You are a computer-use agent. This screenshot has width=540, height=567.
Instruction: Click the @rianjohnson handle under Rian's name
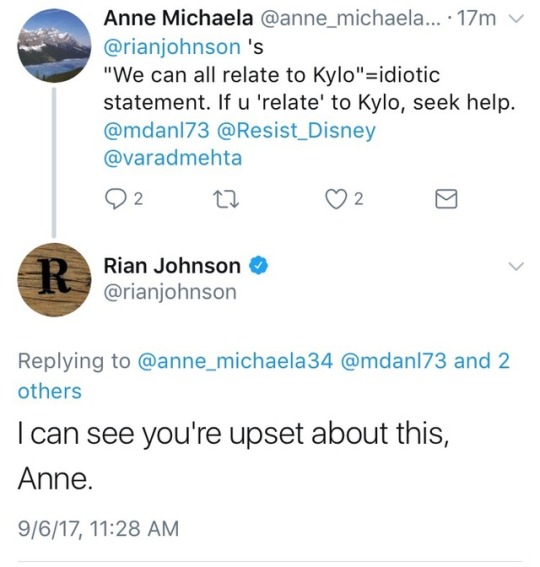(x=170, y=292)
